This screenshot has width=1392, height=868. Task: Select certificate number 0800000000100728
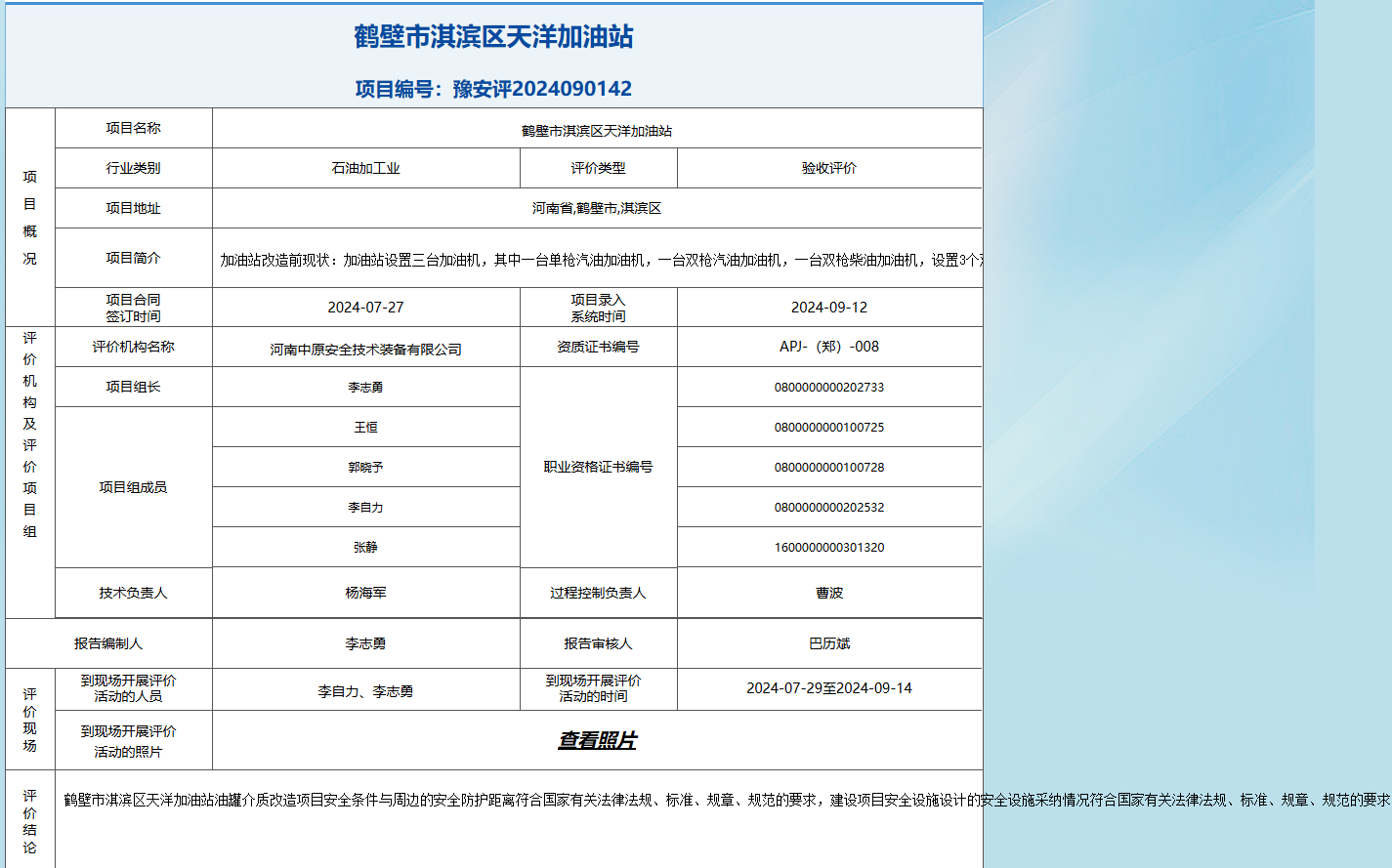tap(829, 468)
